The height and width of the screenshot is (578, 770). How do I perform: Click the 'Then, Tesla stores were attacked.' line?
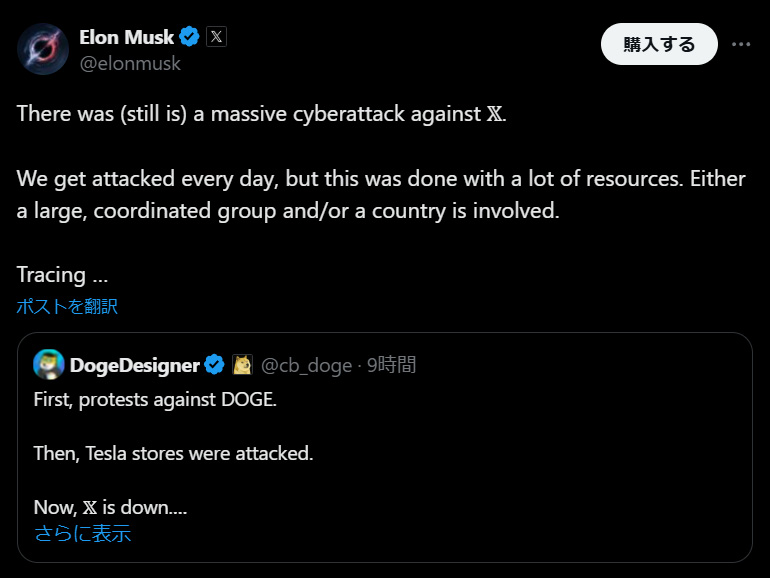173,453
